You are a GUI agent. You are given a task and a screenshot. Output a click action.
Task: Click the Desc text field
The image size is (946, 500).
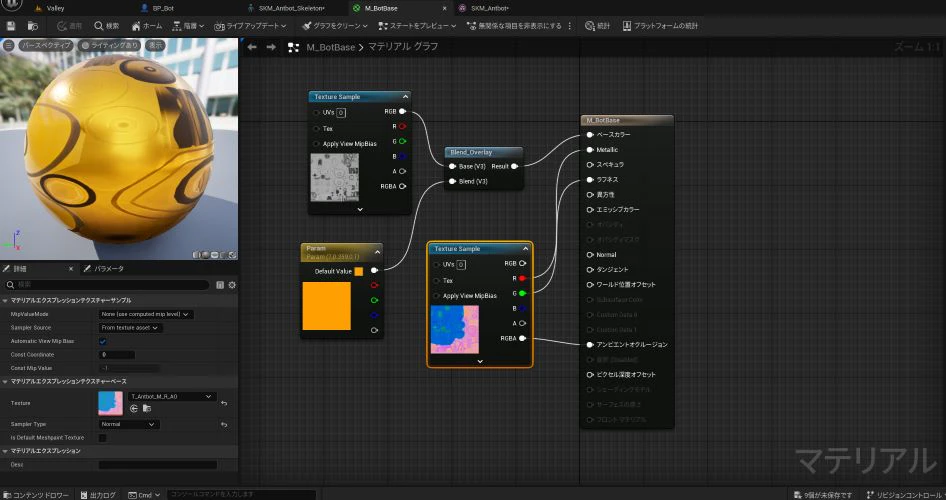(157, 464)
